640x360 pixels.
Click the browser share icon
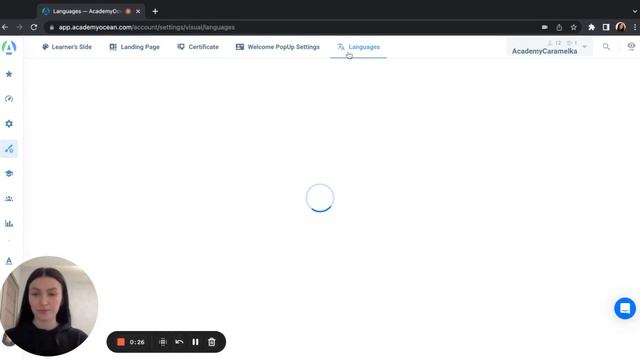tap(559, 27)
